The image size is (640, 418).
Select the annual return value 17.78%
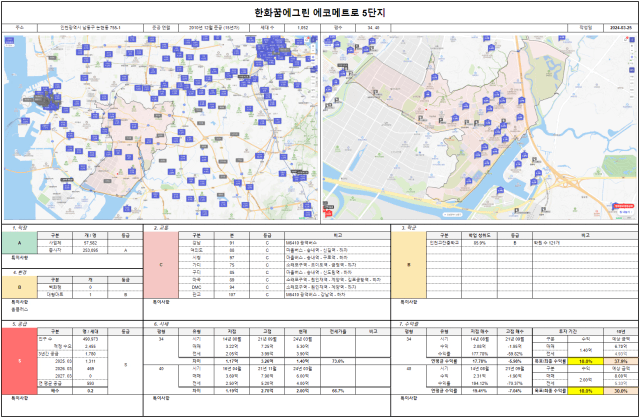point(479,361)
